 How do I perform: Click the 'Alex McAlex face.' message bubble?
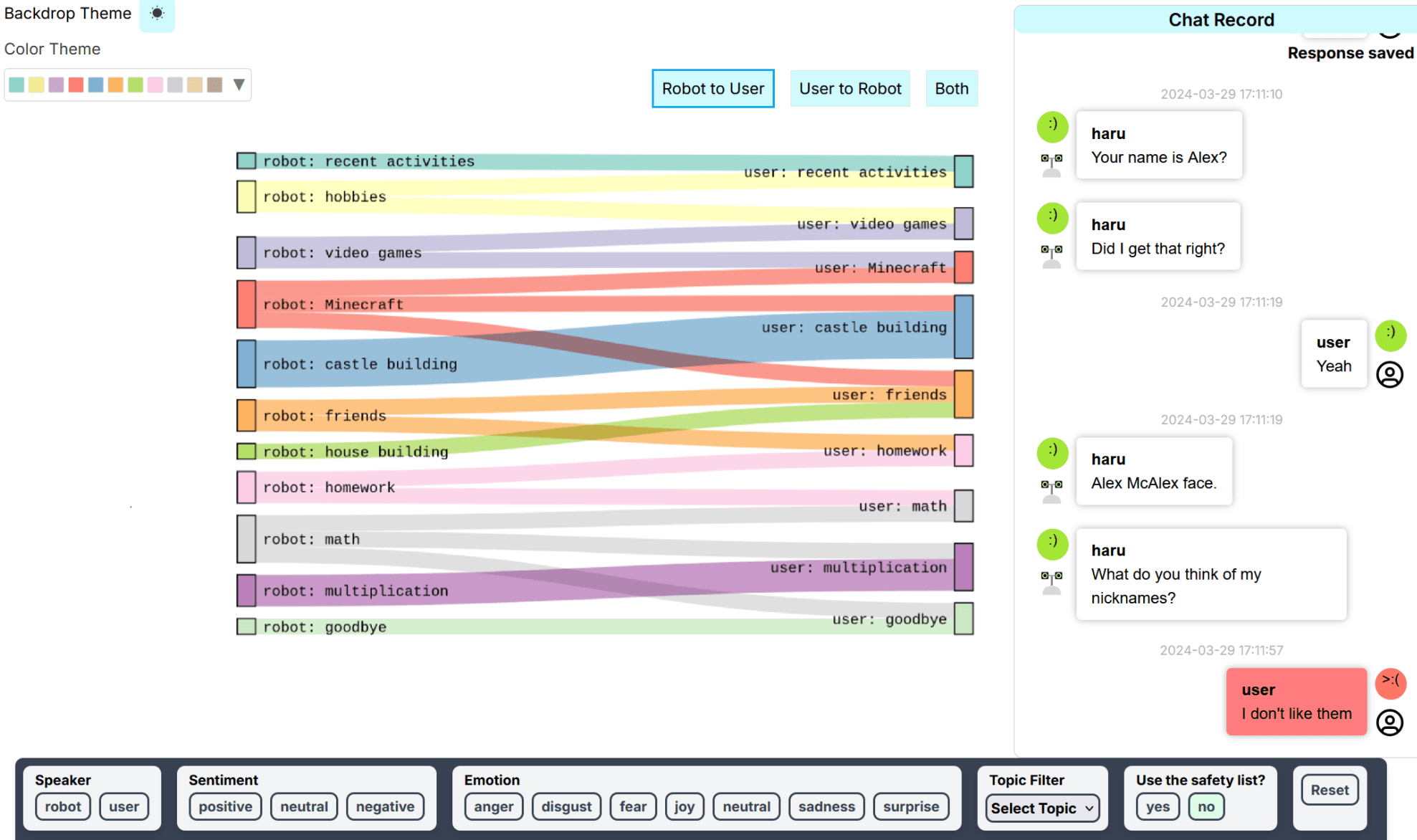pos(1154,471)
